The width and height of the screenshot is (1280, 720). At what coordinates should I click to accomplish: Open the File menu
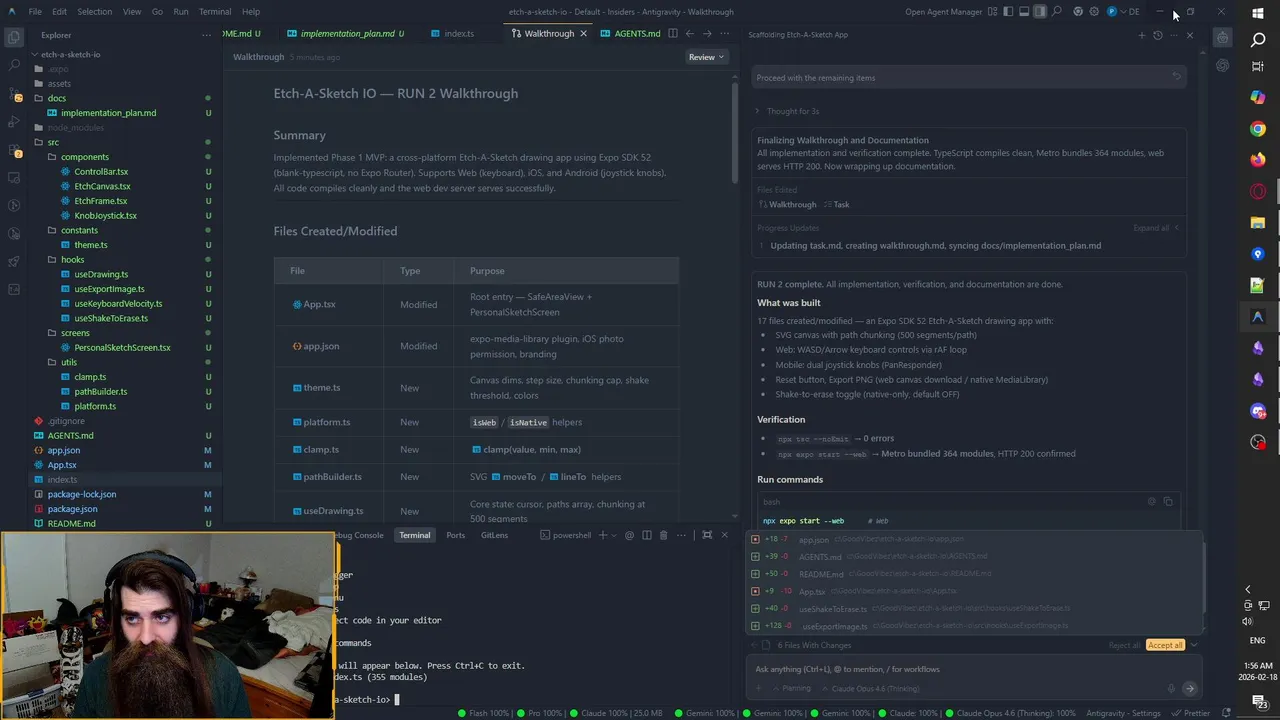click(x=35, y=12)
